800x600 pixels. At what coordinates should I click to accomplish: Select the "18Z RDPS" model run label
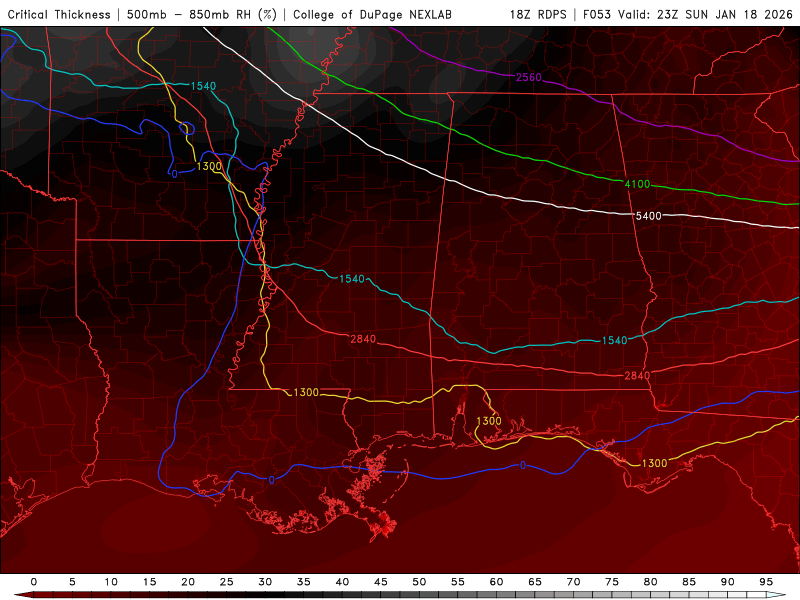538,14
